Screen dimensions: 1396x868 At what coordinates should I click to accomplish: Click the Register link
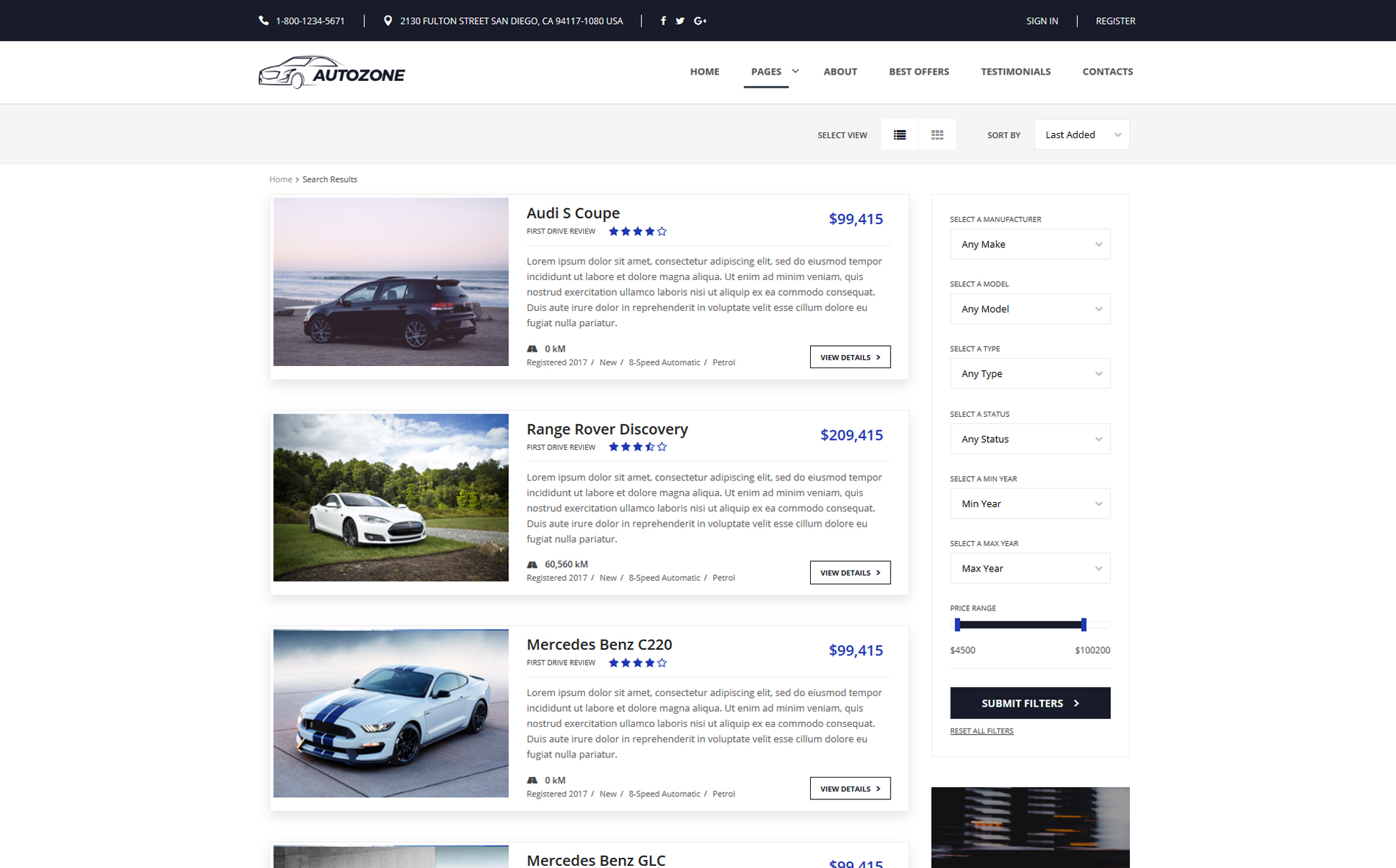point(1115,21)
